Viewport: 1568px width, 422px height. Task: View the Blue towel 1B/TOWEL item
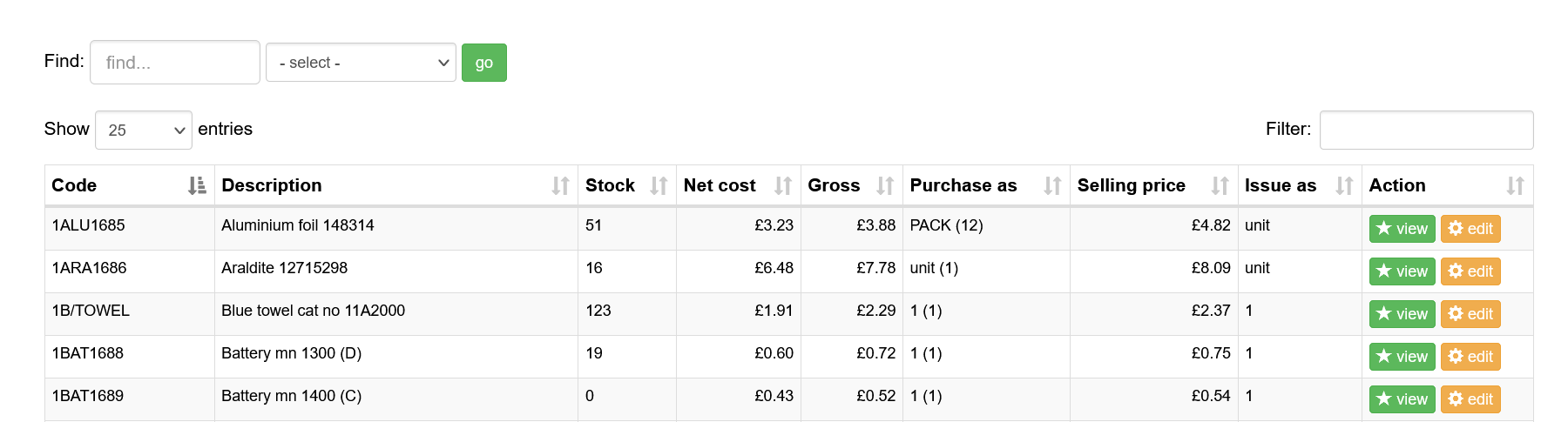[x=1402, y=314]
